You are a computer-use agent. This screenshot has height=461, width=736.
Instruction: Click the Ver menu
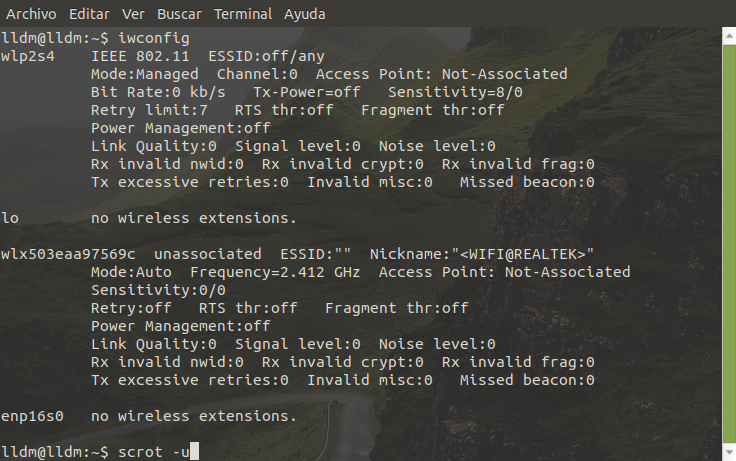(x=133, y=15)
